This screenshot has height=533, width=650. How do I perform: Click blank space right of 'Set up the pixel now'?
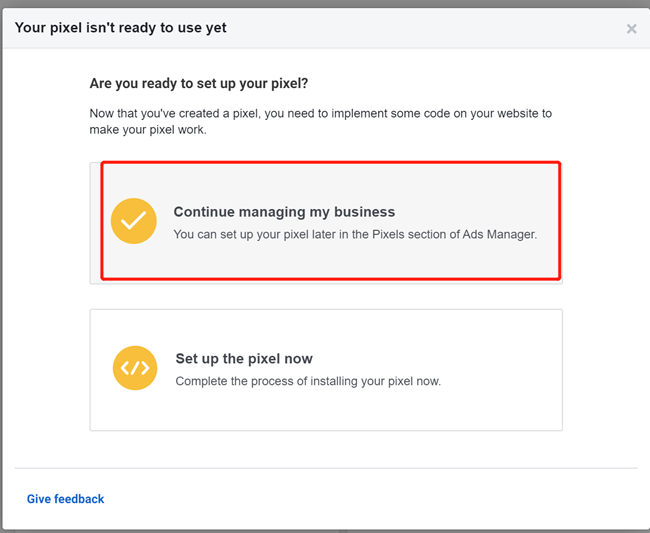click(450, 359)
